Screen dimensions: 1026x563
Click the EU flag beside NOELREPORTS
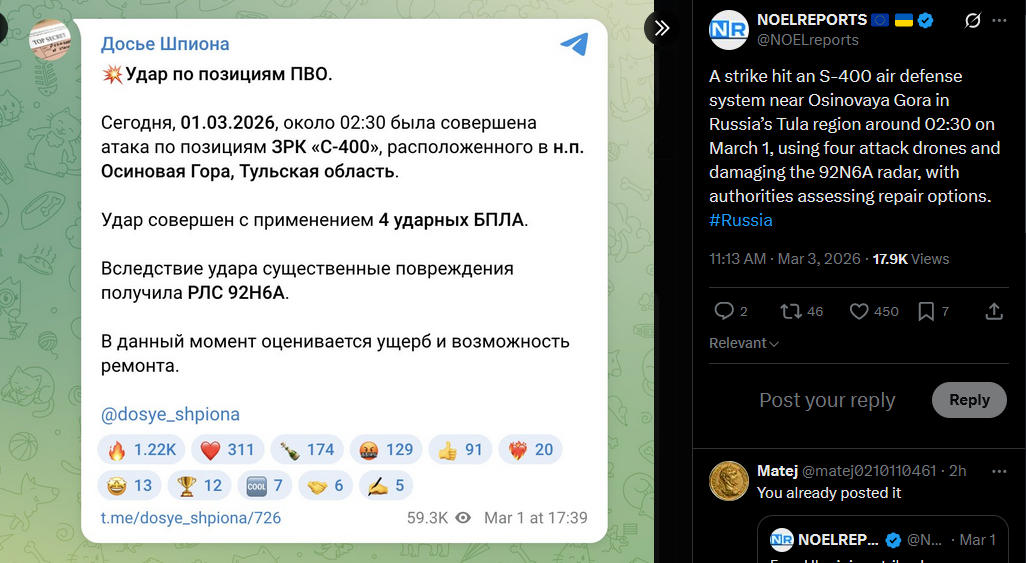[880, 20]
